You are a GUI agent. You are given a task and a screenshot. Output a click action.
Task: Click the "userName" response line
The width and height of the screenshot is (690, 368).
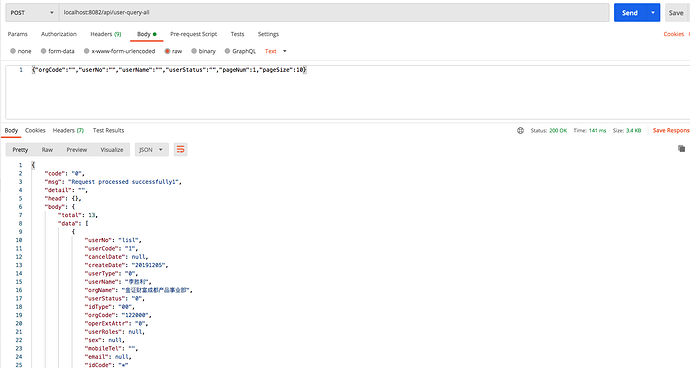(118, 282)
